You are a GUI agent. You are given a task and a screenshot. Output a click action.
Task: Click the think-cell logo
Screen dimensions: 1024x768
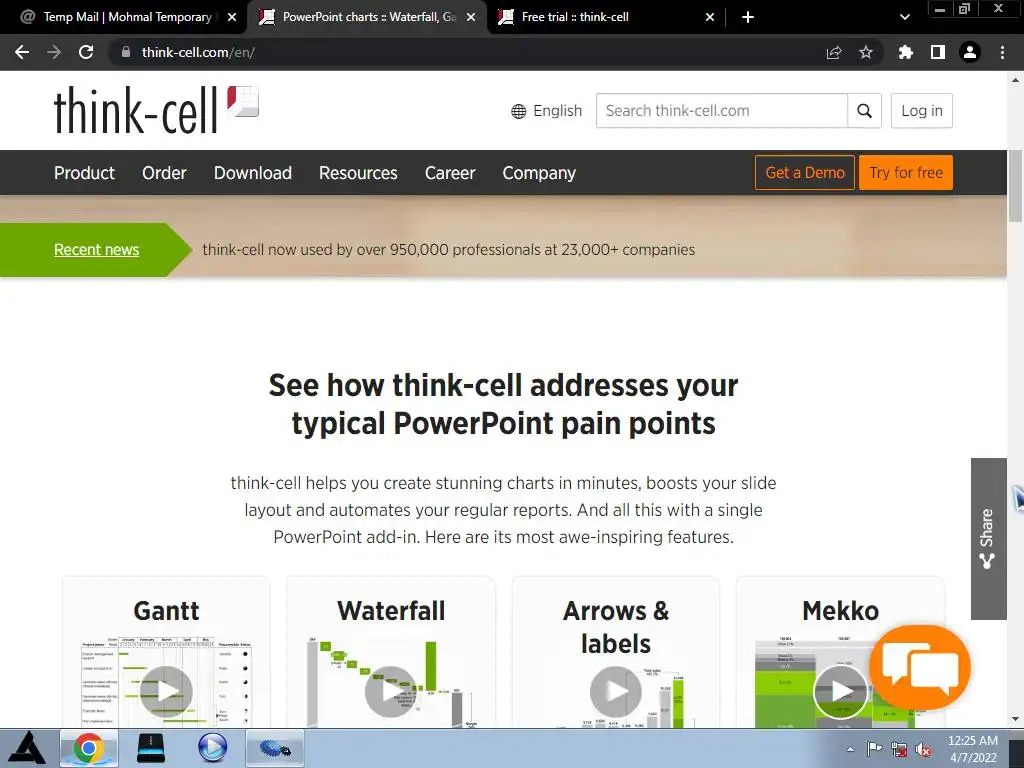click(156, 110)
